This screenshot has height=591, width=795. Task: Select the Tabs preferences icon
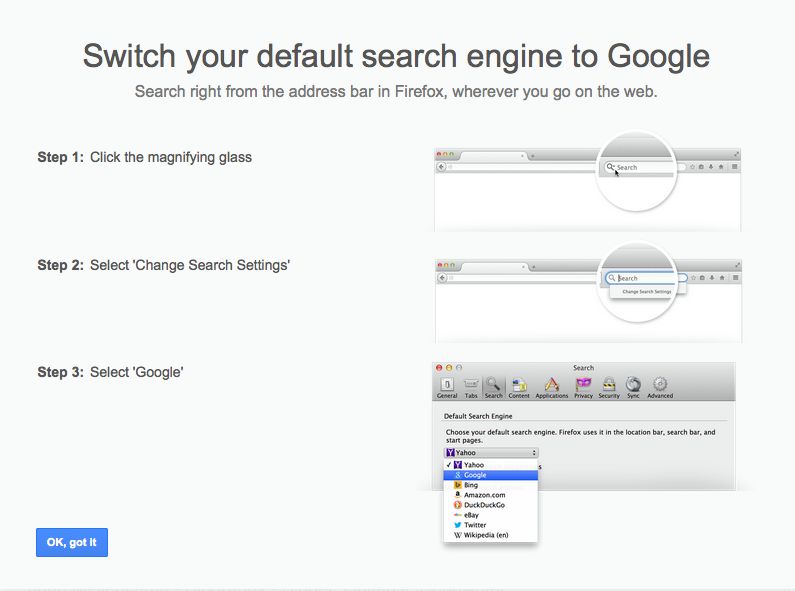pyautogui.click(x=470, y=385)
